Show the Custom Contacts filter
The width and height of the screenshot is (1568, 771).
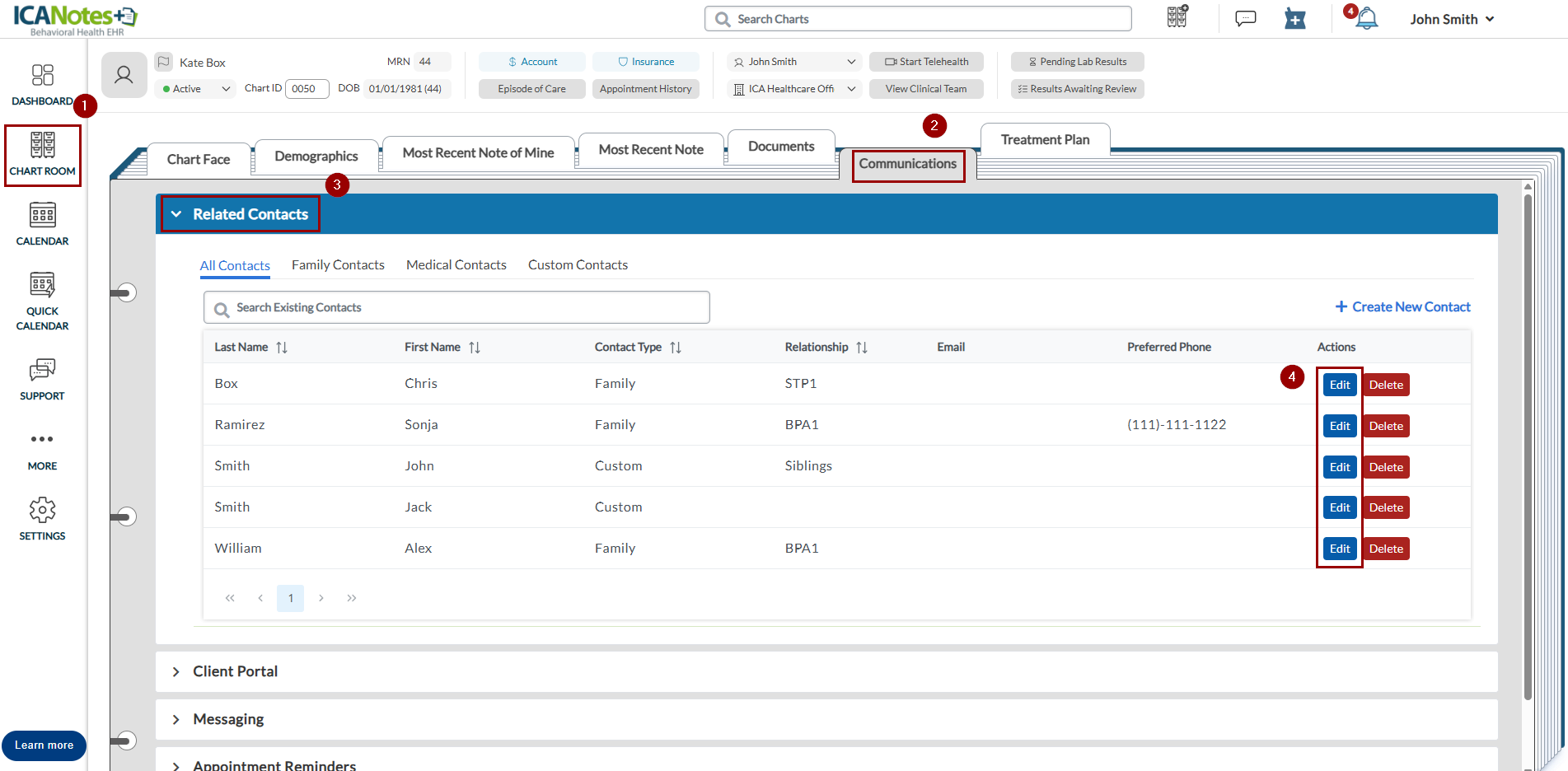(578, 265)
